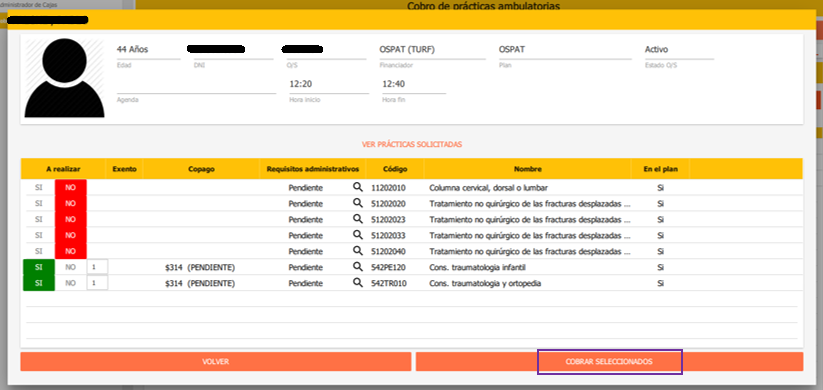Edit quantity field for code 542TR010
This screenshot has height=390, width=823.
click(x=97, y=283)
